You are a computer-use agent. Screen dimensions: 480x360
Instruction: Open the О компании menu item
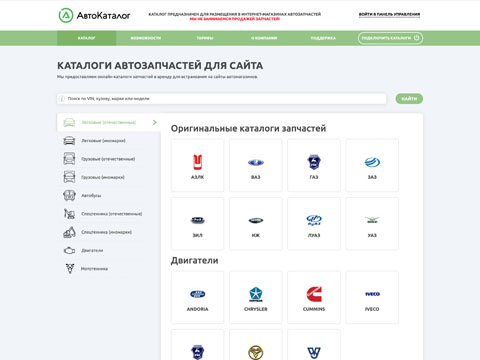[264, 38]
